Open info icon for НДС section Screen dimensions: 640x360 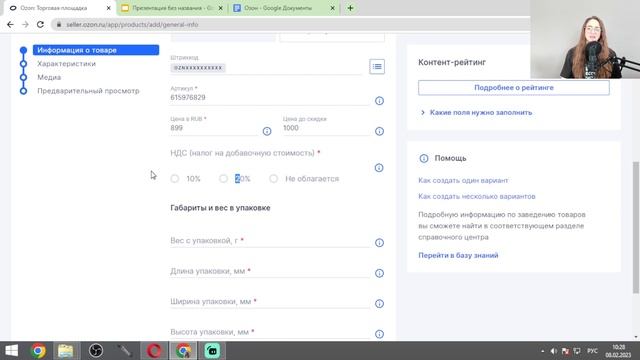pos(379,168)
